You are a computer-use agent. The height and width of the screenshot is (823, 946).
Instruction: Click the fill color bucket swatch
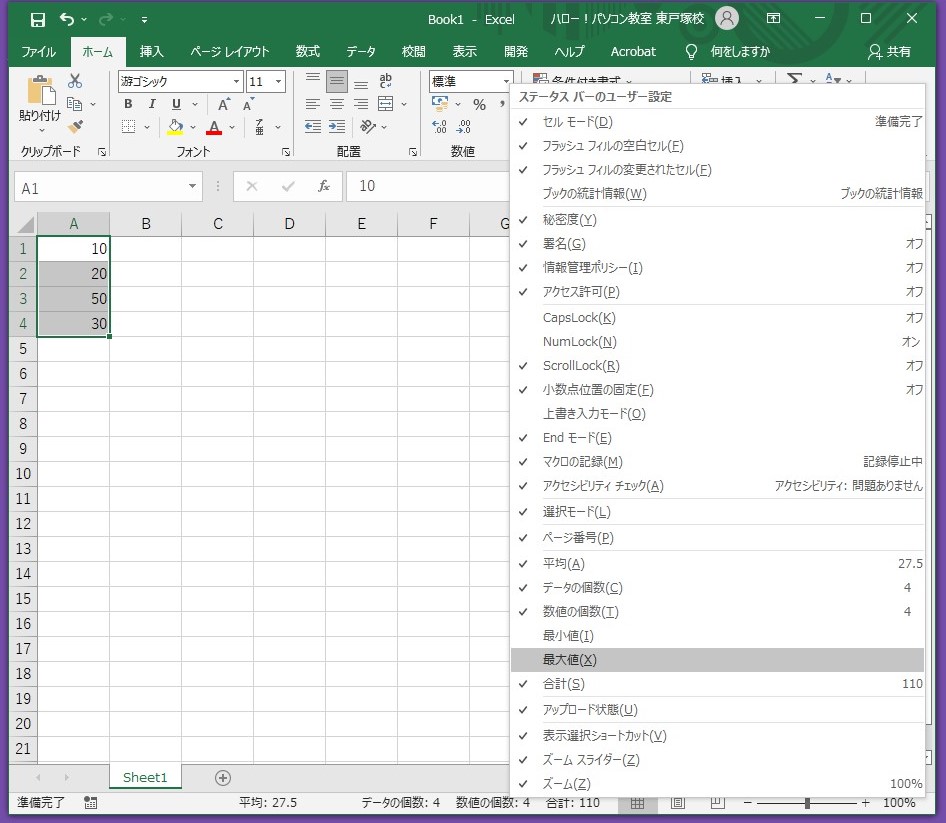click(x=176, y=127)
